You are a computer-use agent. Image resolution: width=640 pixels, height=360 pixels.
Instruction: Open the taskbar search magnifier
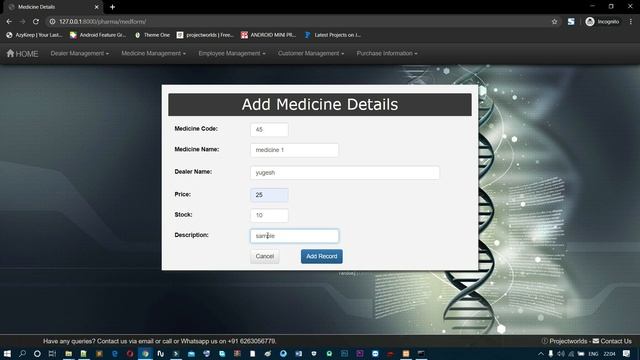tap(22, 353)
